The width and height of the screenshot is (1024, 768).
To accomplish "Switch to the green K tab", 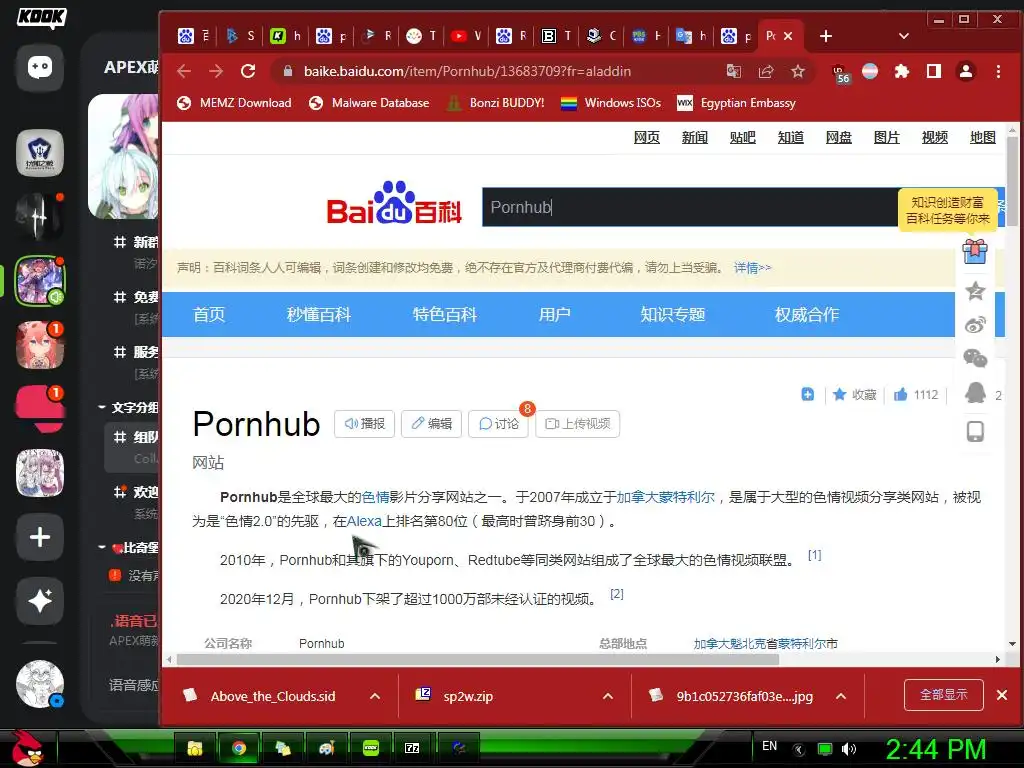I will point(285,36).
